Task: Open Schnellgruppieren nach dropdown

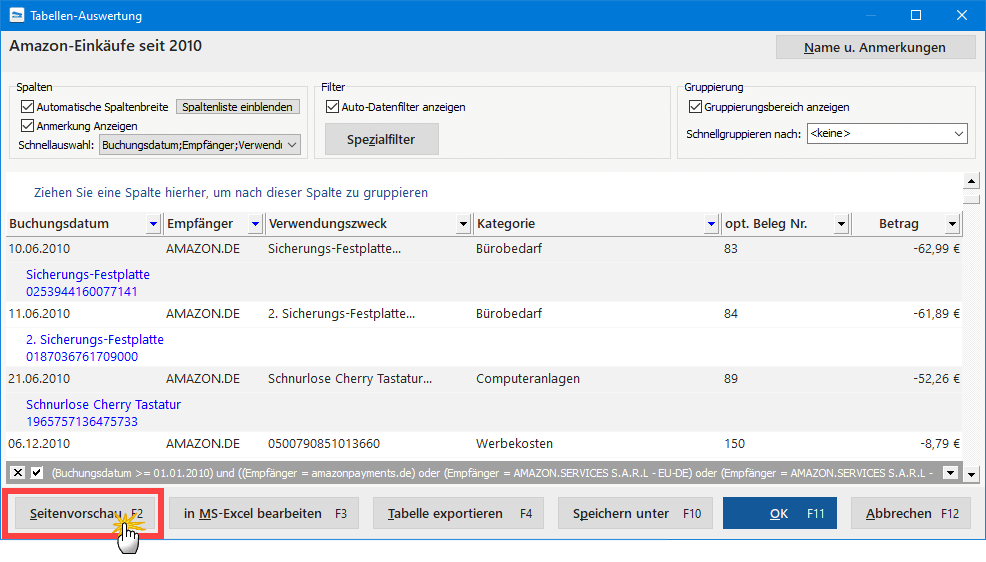Action: click(958, 133)
